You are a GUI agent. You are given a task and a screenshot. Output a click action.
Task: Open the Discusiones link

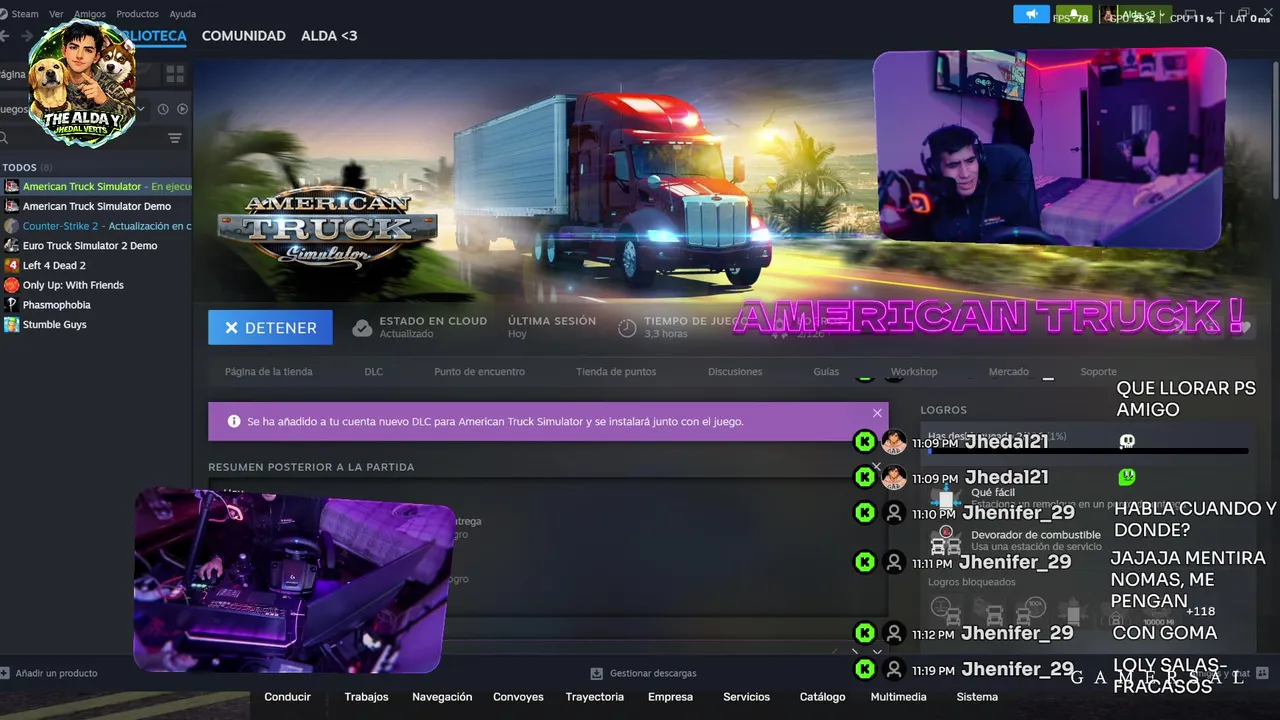click(735, 371)
